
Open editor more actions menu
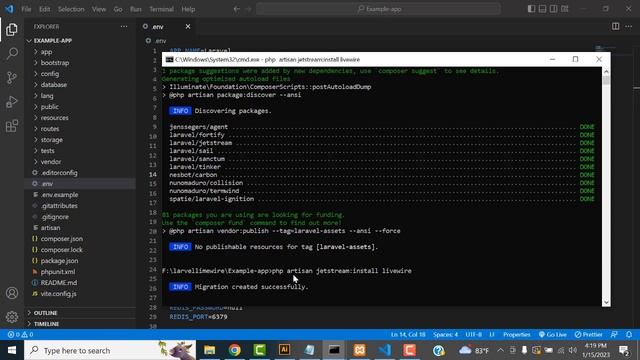tap(629, 27)
